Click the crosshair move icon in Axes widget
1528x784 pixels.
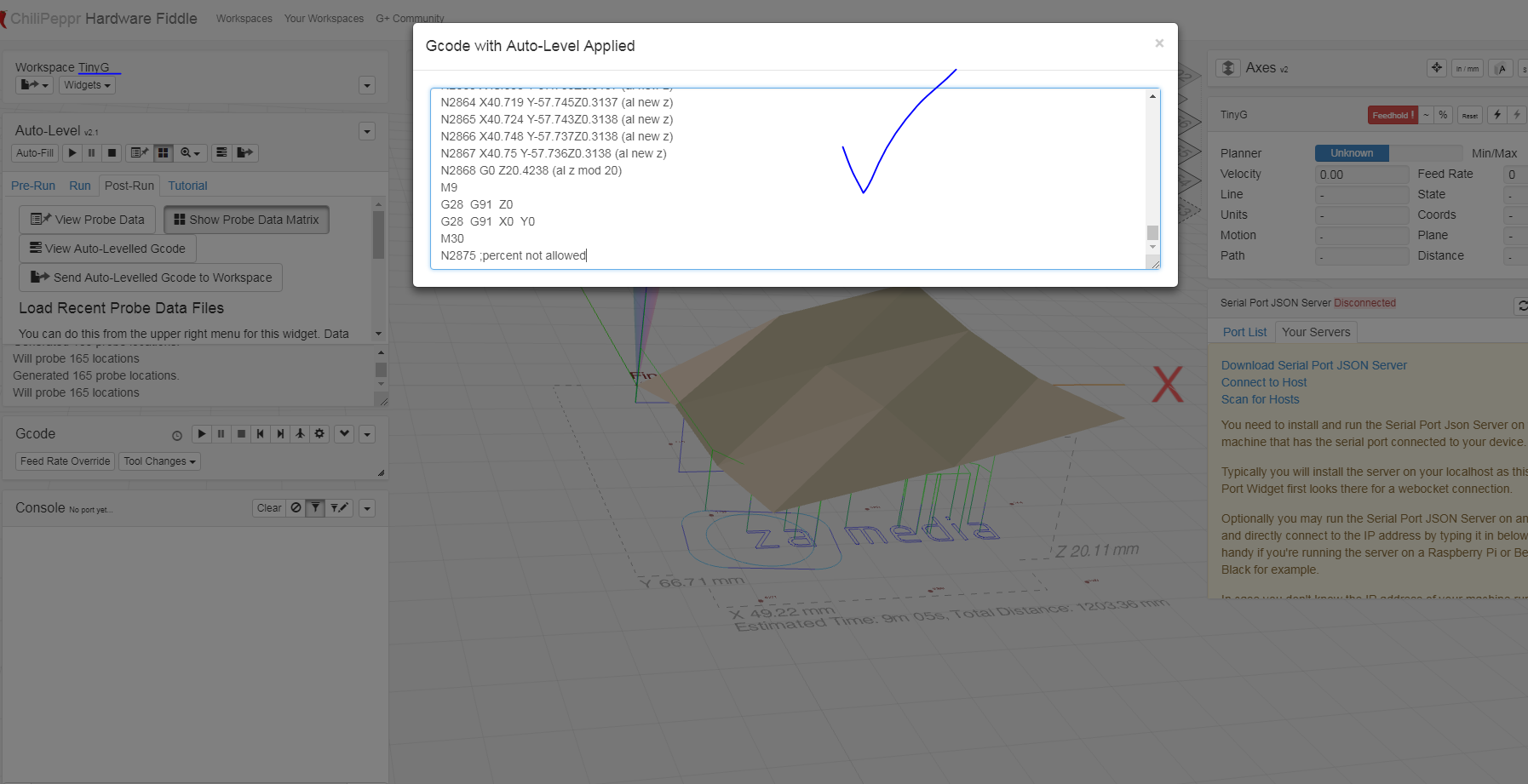pos(1437,68)
